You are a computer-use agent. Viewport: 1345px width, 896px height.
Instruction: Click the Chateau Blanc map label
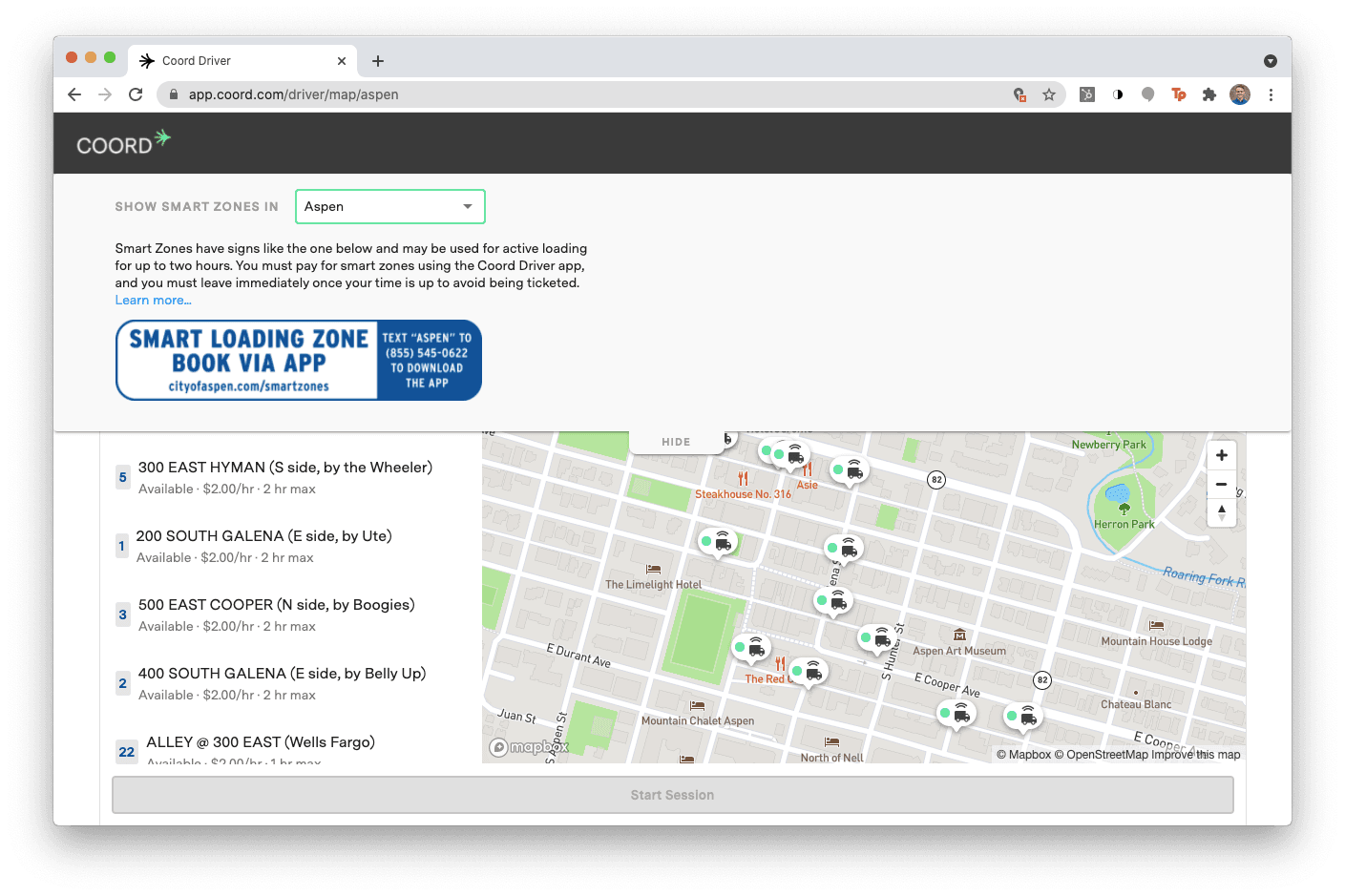[x=1136, y=704]
